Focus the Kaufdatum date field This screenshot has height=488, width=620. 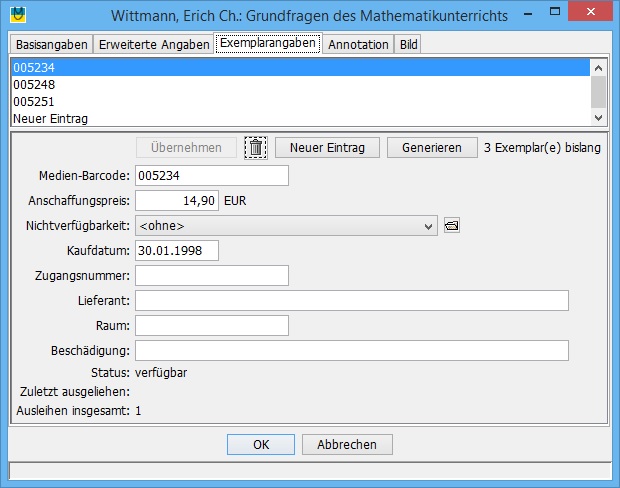point(176,251)
